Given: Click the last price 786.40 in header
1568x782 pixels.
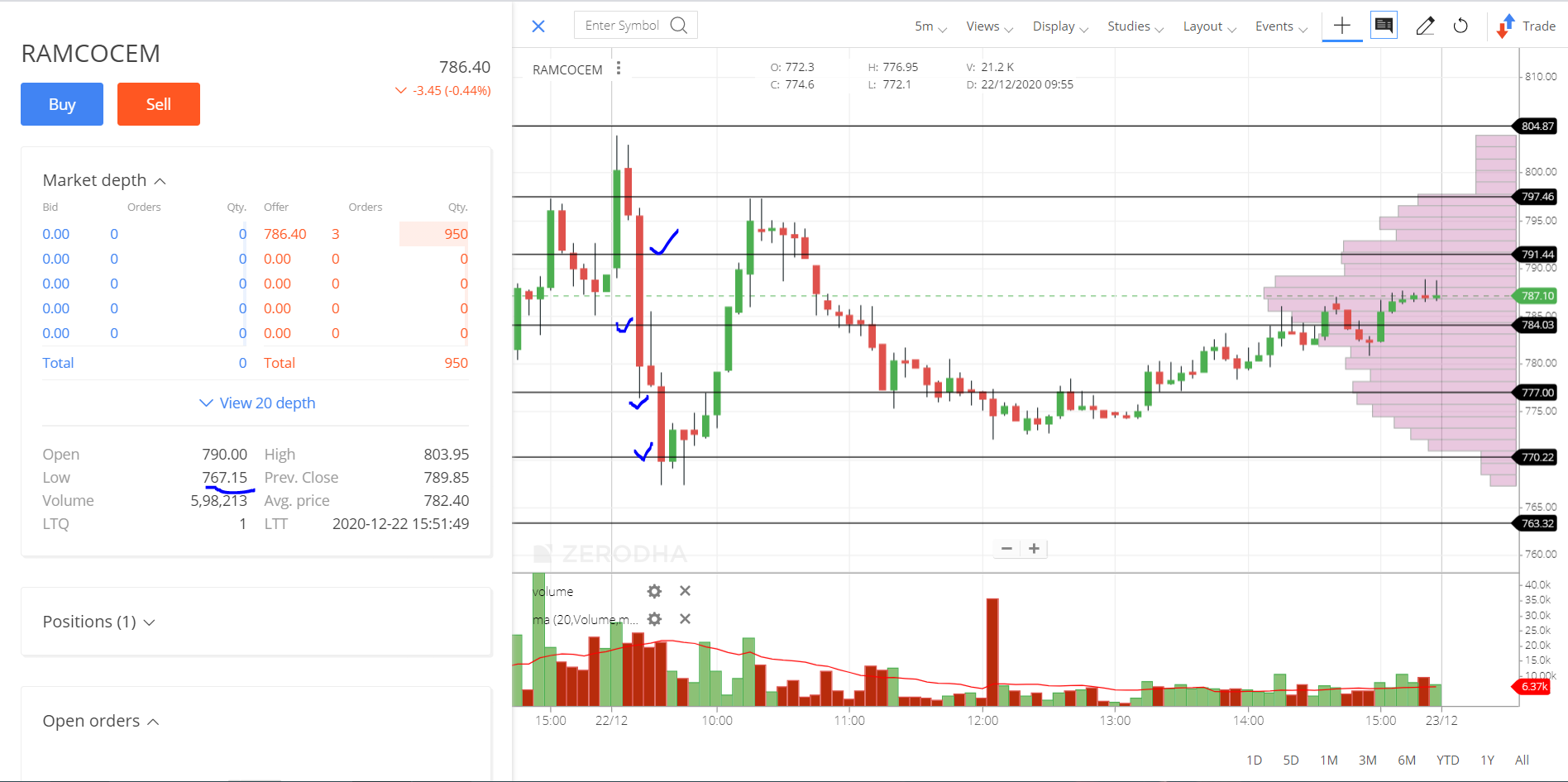Looking at the screenshot, I should pyautogui.click(x=465, y=67).
